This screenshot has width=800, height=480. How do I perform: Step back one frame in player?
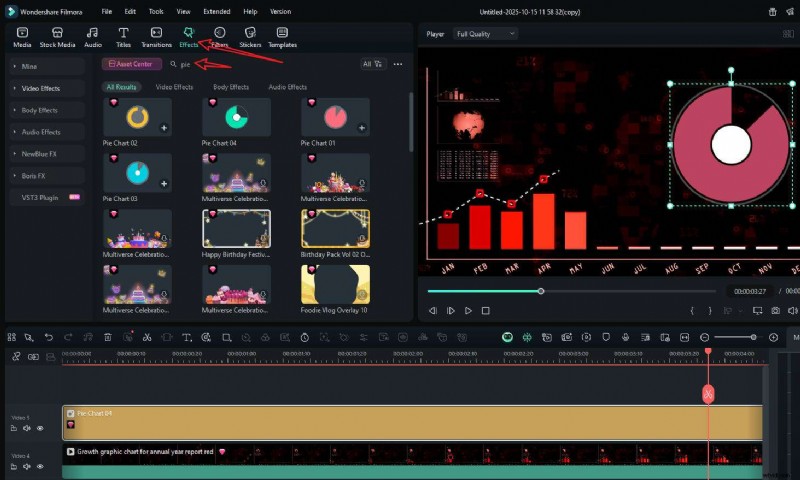pyautogui.click(x=433, y=311)
